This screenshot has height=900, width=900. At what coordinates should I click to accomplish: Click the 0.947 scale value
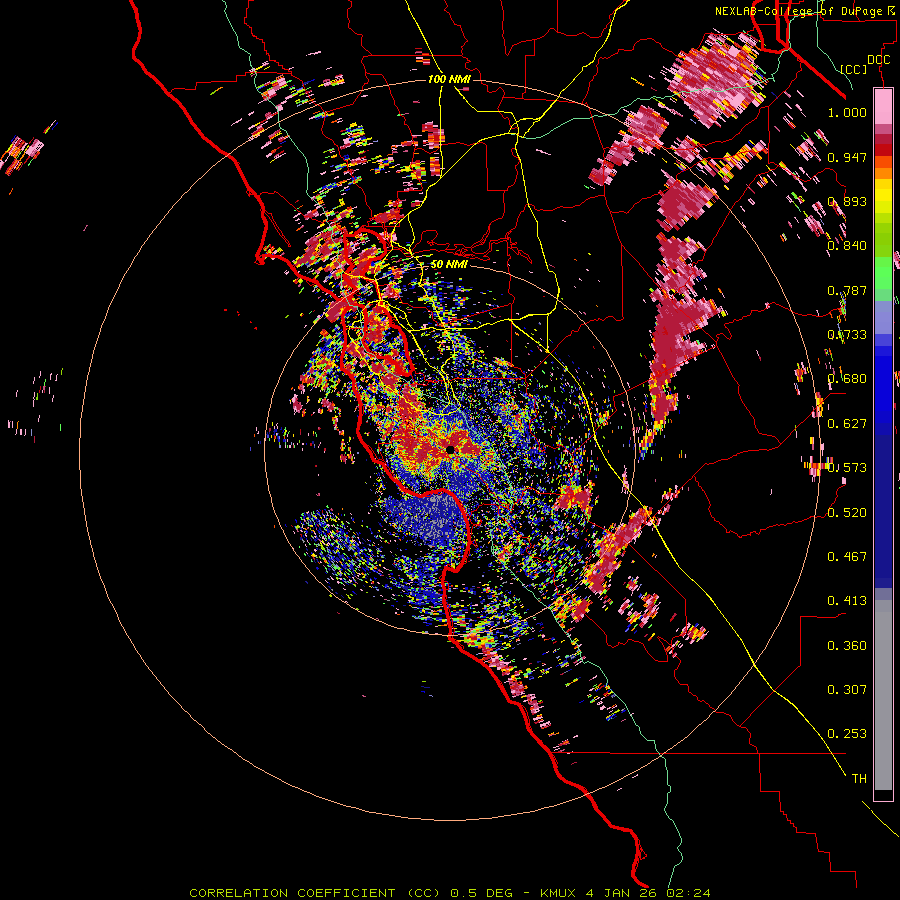click(x=847, y=157)
